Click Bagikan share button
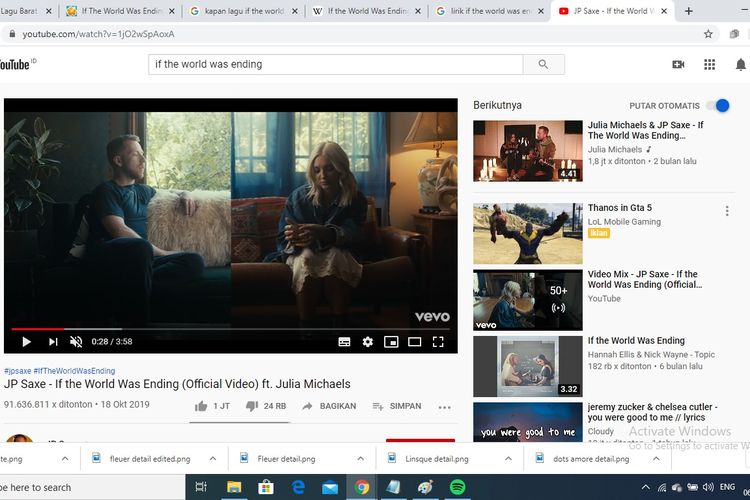 coord(329,407)
